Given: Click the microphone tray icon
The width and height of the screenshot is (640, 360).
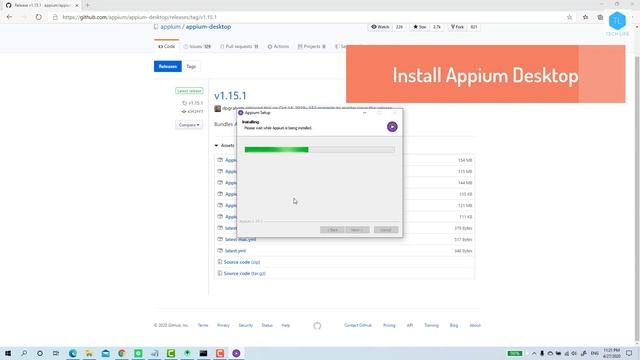Looking at the screenshot, I should point(542,353).
